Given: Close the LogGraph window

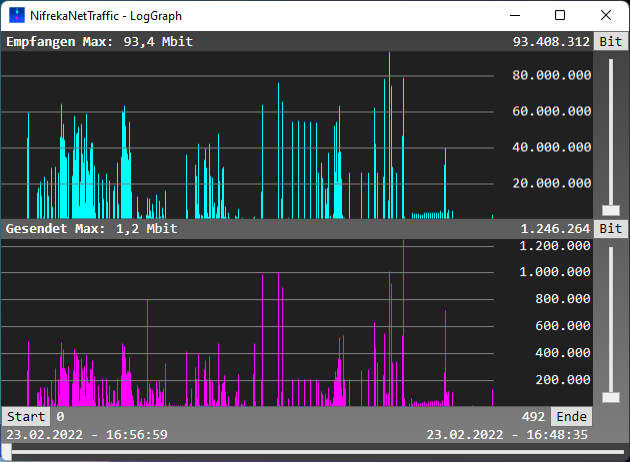Looking at the screenshot, I should coord(605,15).
